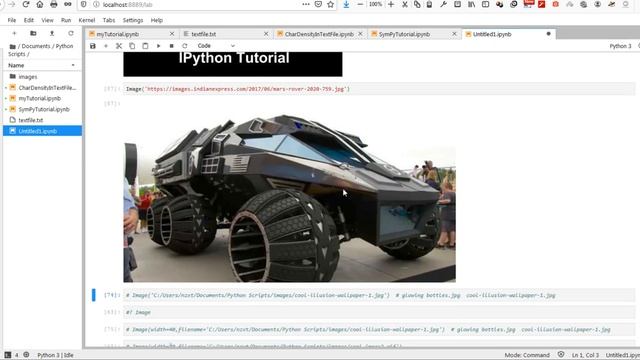Open the developer wrench icon in browser toolbar
640x360 pixels.
443,4
